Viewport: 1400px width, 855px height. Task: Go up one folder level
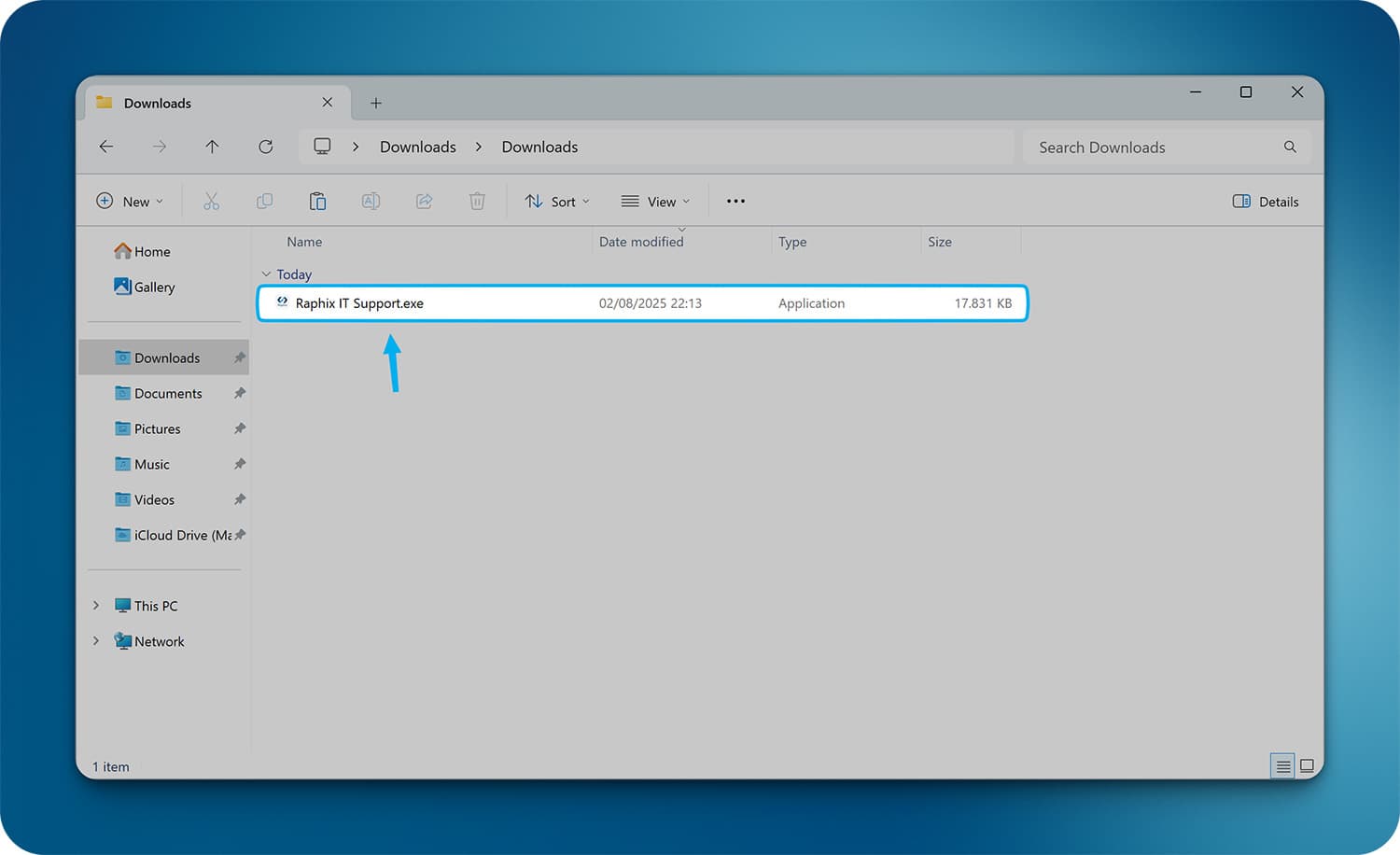pyautogui.click(x=212, y=147)
